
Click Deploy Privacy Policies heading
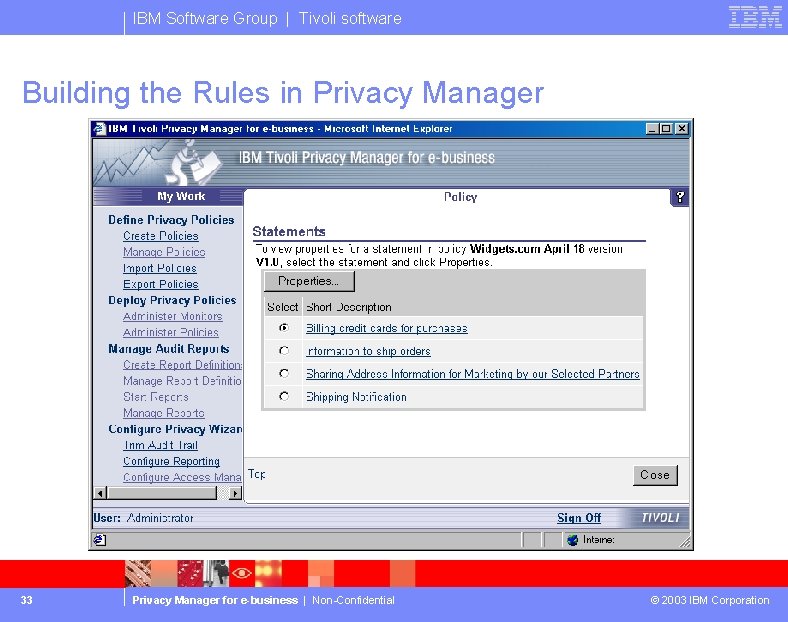coord(172,300)
